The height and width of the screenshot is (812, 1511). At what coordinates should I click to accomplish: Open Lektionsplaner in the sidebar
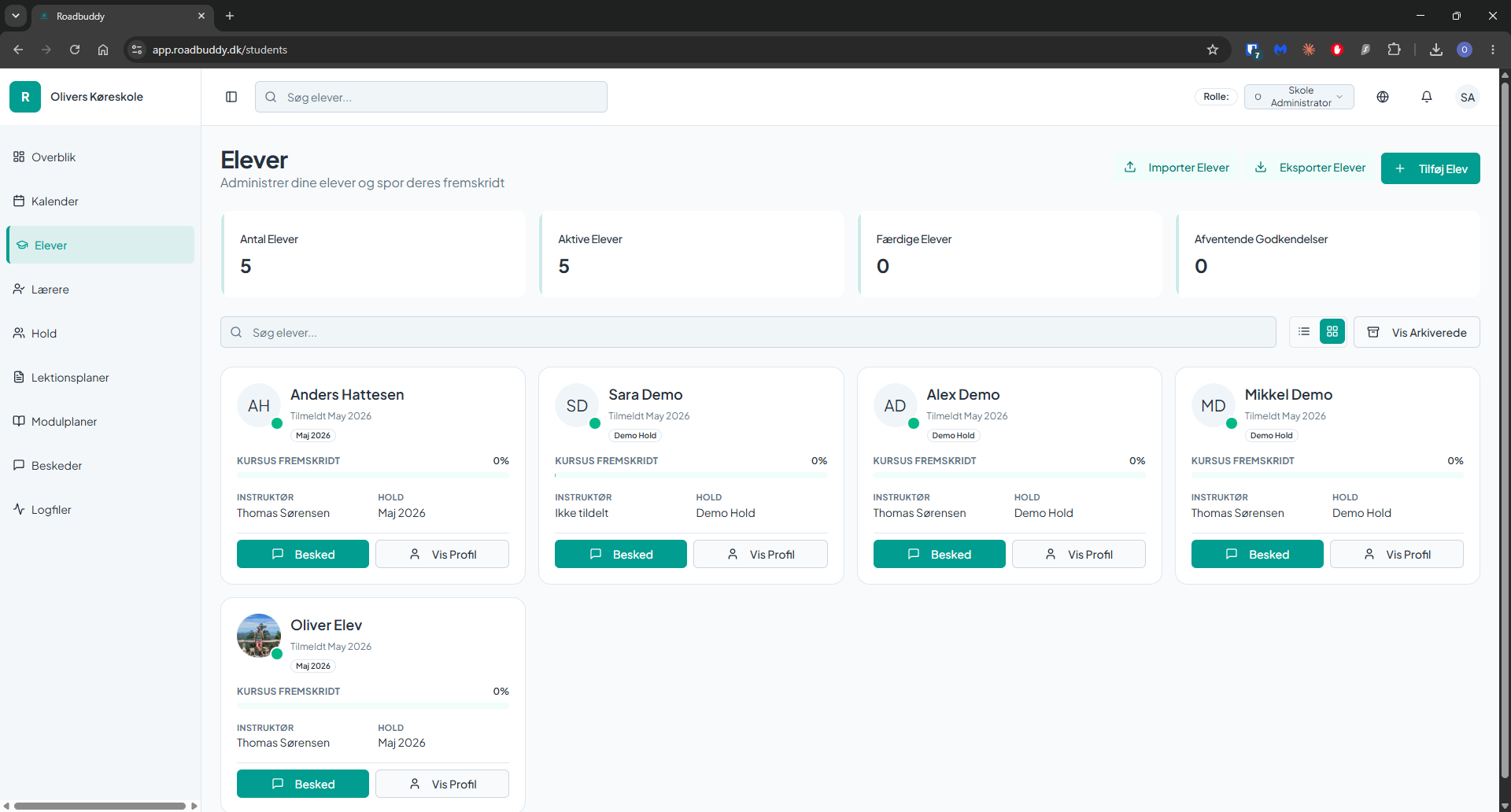[x=100, y=378]
